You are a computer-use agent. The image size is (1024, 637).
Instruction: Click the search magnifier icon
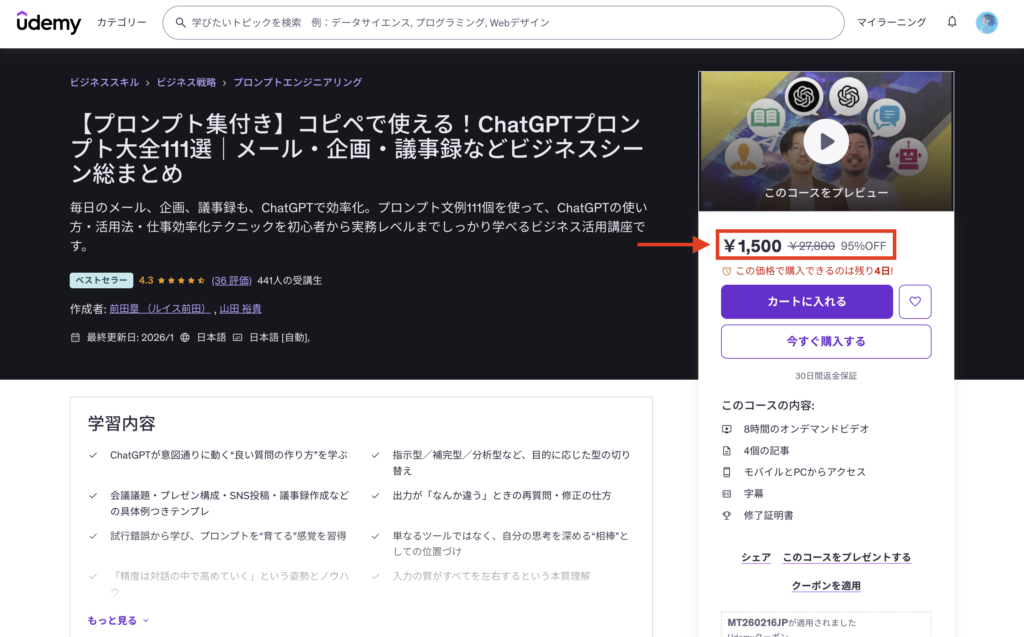click(x=180, y=22)
